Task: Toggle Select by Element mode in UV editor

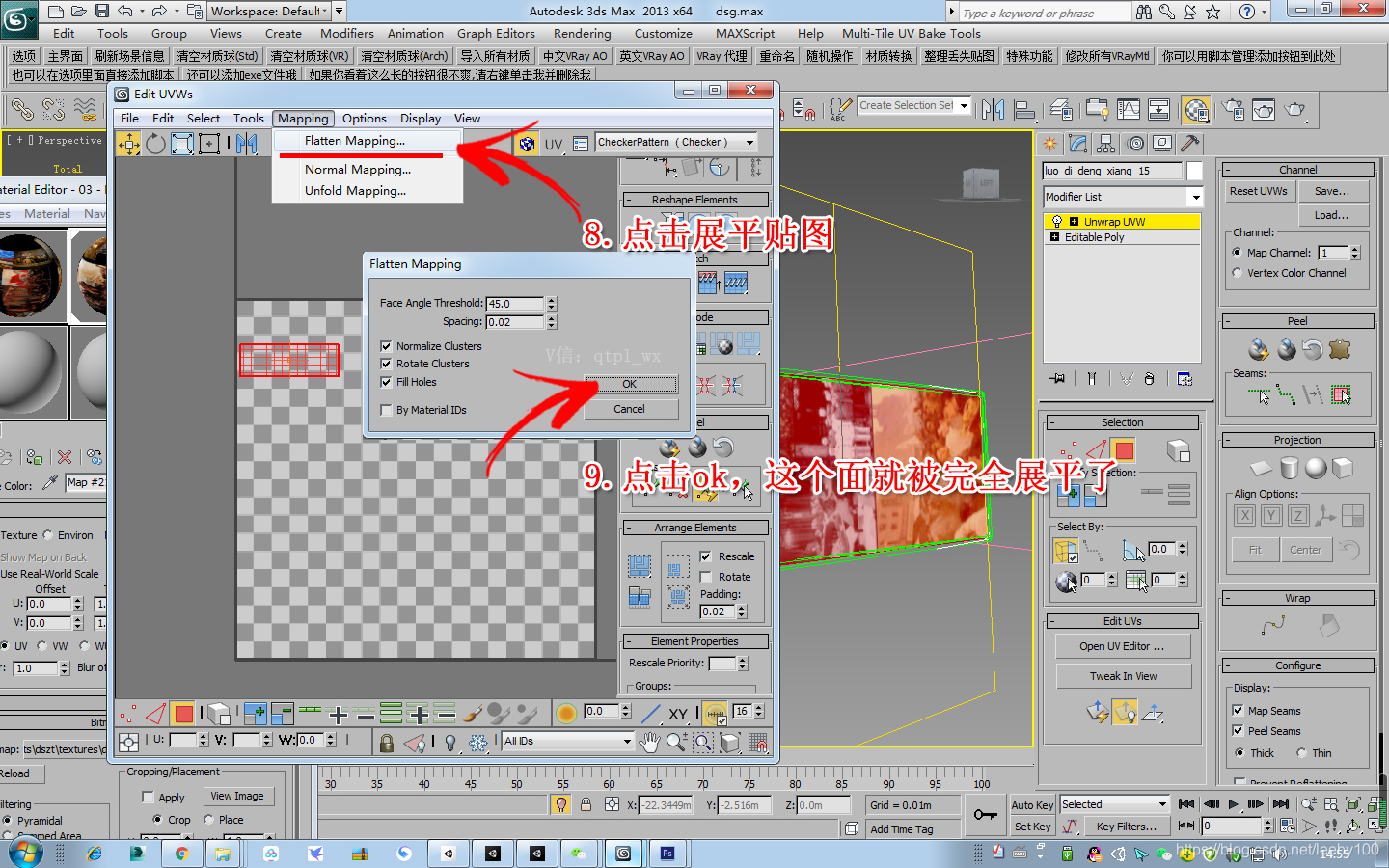Action: point(219,714)
